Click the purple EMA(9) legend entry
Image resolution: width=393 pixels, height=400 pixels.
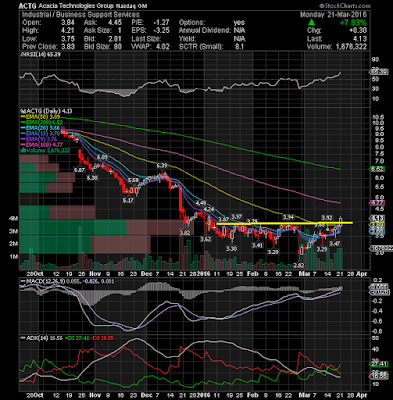[x=39, y=139]
